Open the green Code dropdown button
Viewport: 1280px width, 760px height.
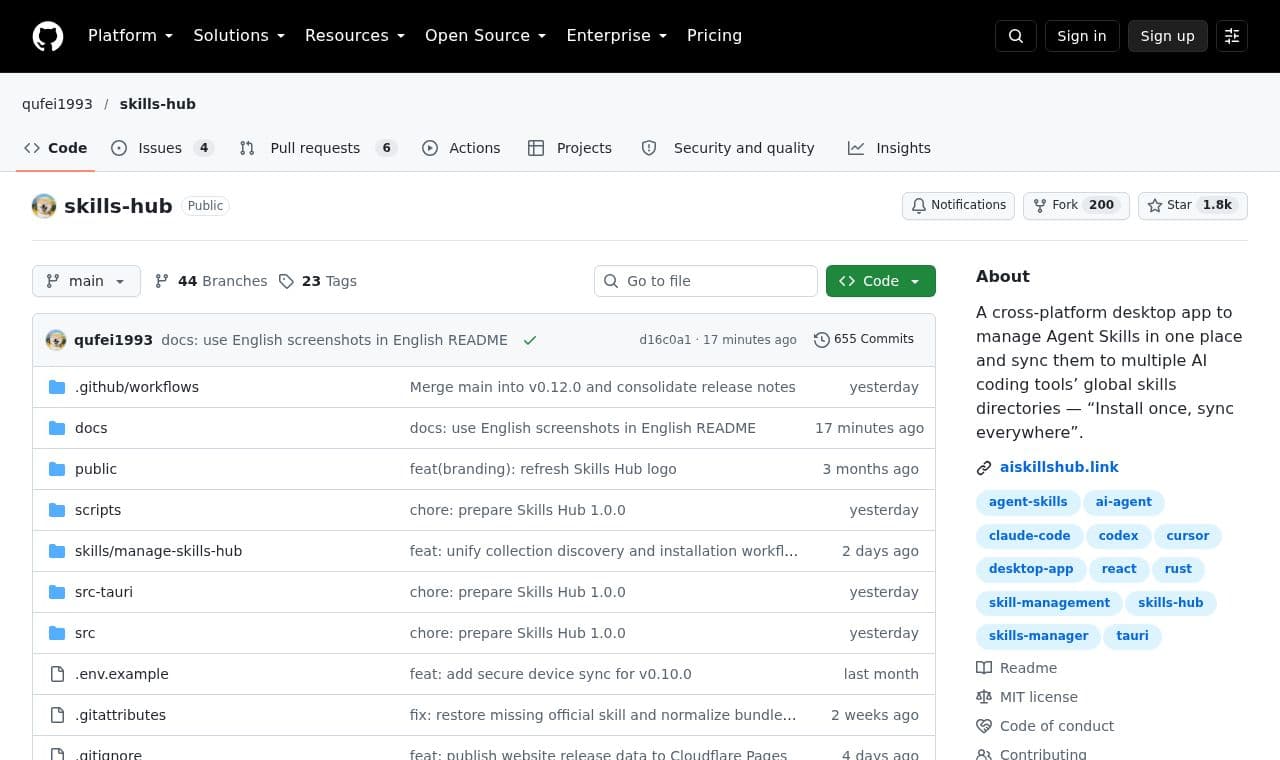click(881, 281)
